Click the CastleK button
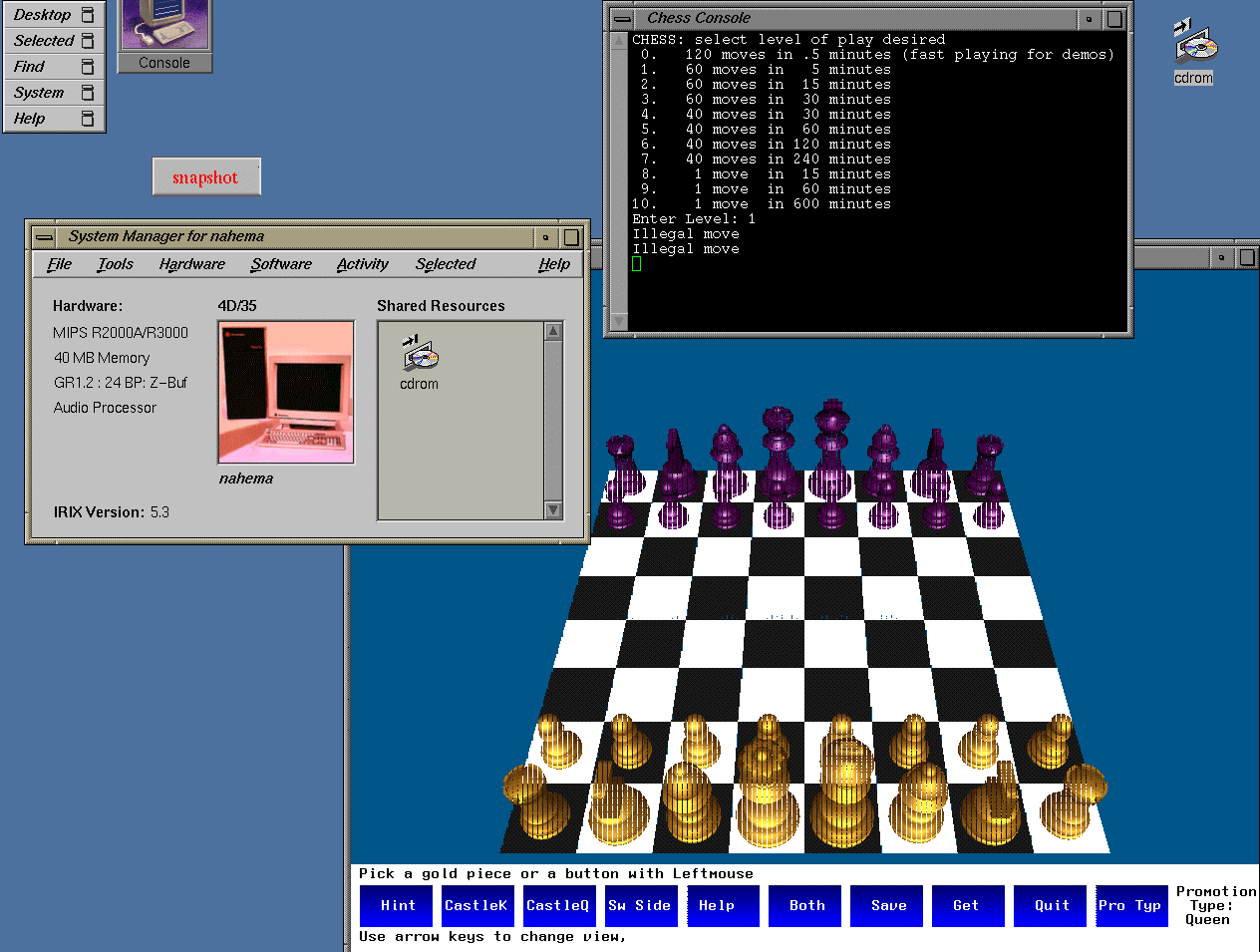The width and height of the screenshot is (1260, 952). tap(475, 906)
